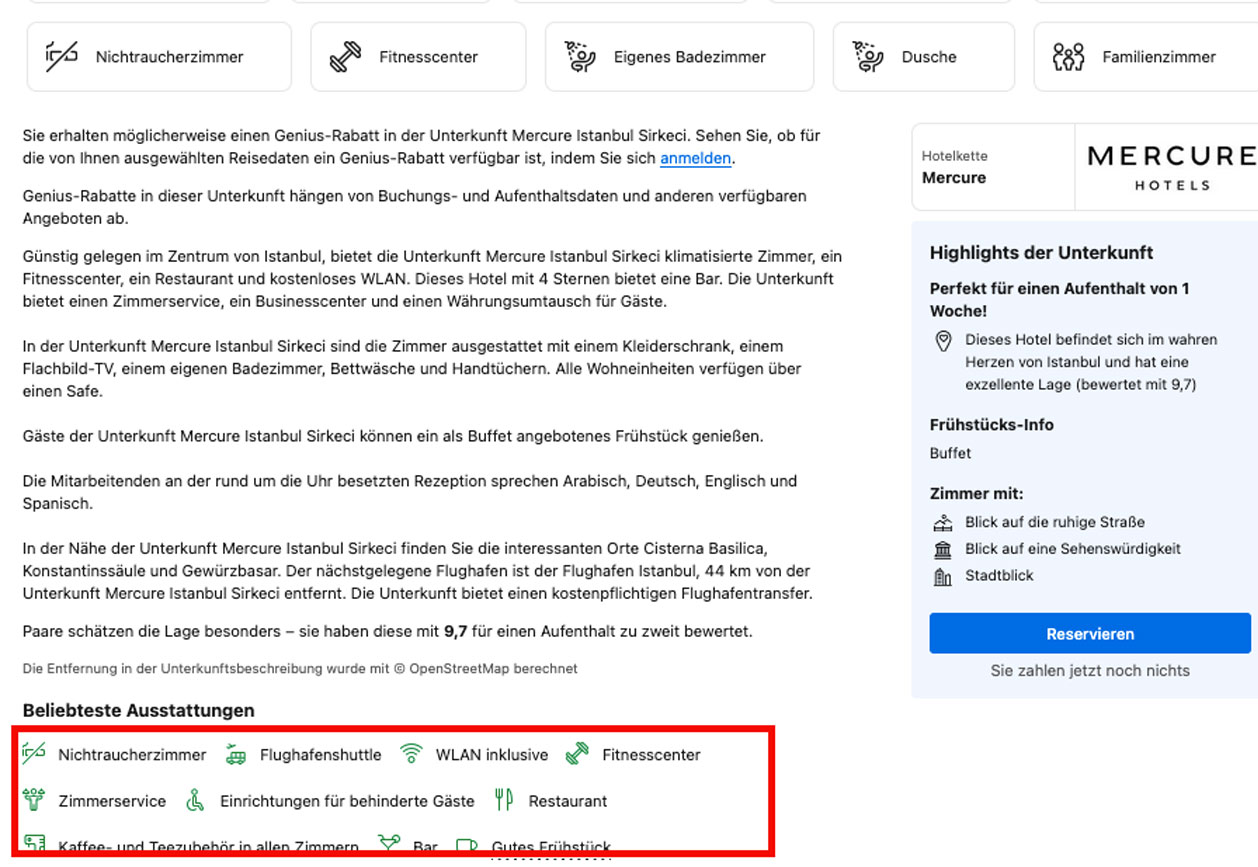Click the Dusche shower icon
Screen dimensions: 1258x867
click(x=867, y=57)
